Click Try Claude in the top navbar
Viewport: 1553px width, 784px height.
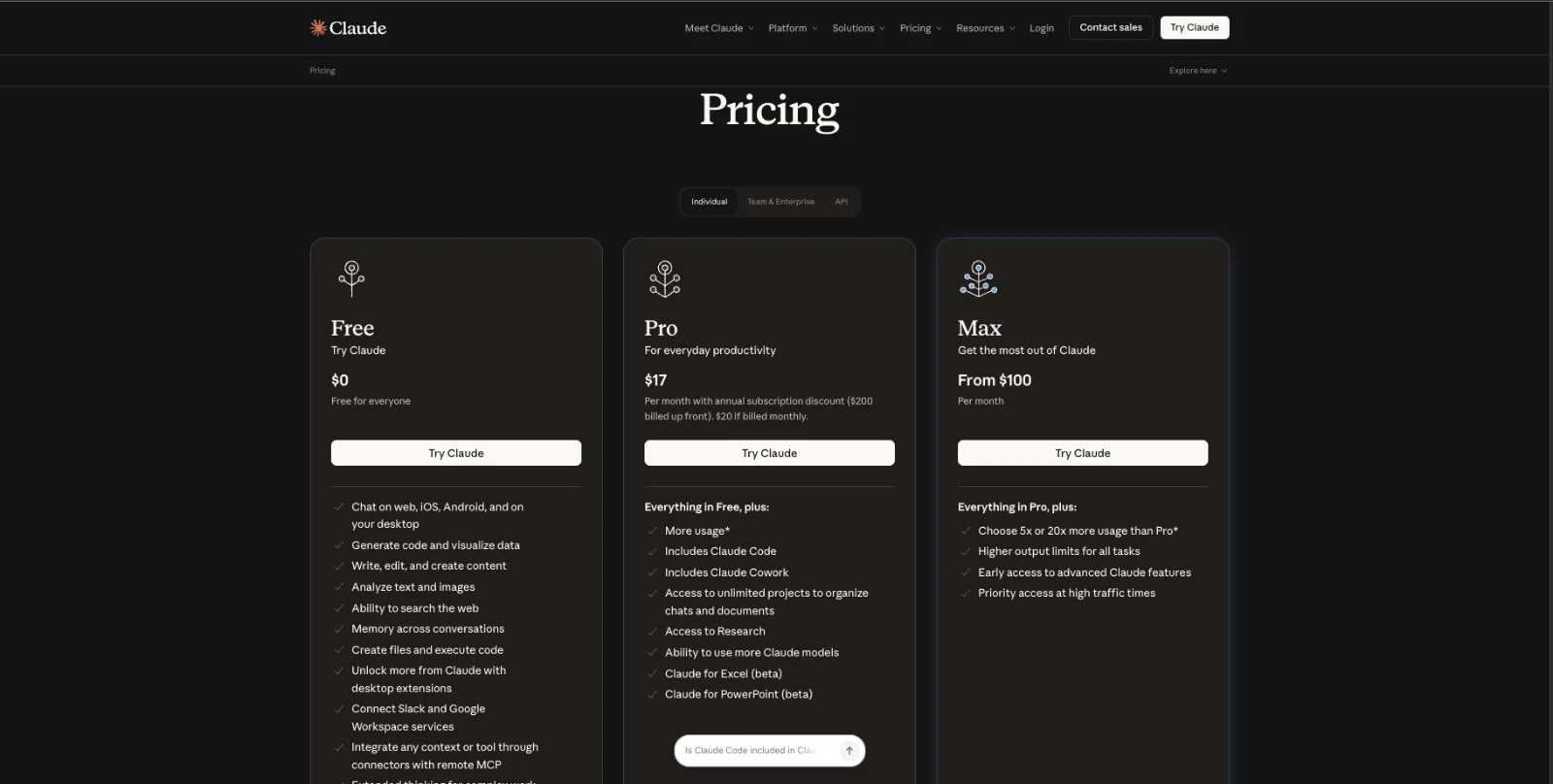point(1194,27)
